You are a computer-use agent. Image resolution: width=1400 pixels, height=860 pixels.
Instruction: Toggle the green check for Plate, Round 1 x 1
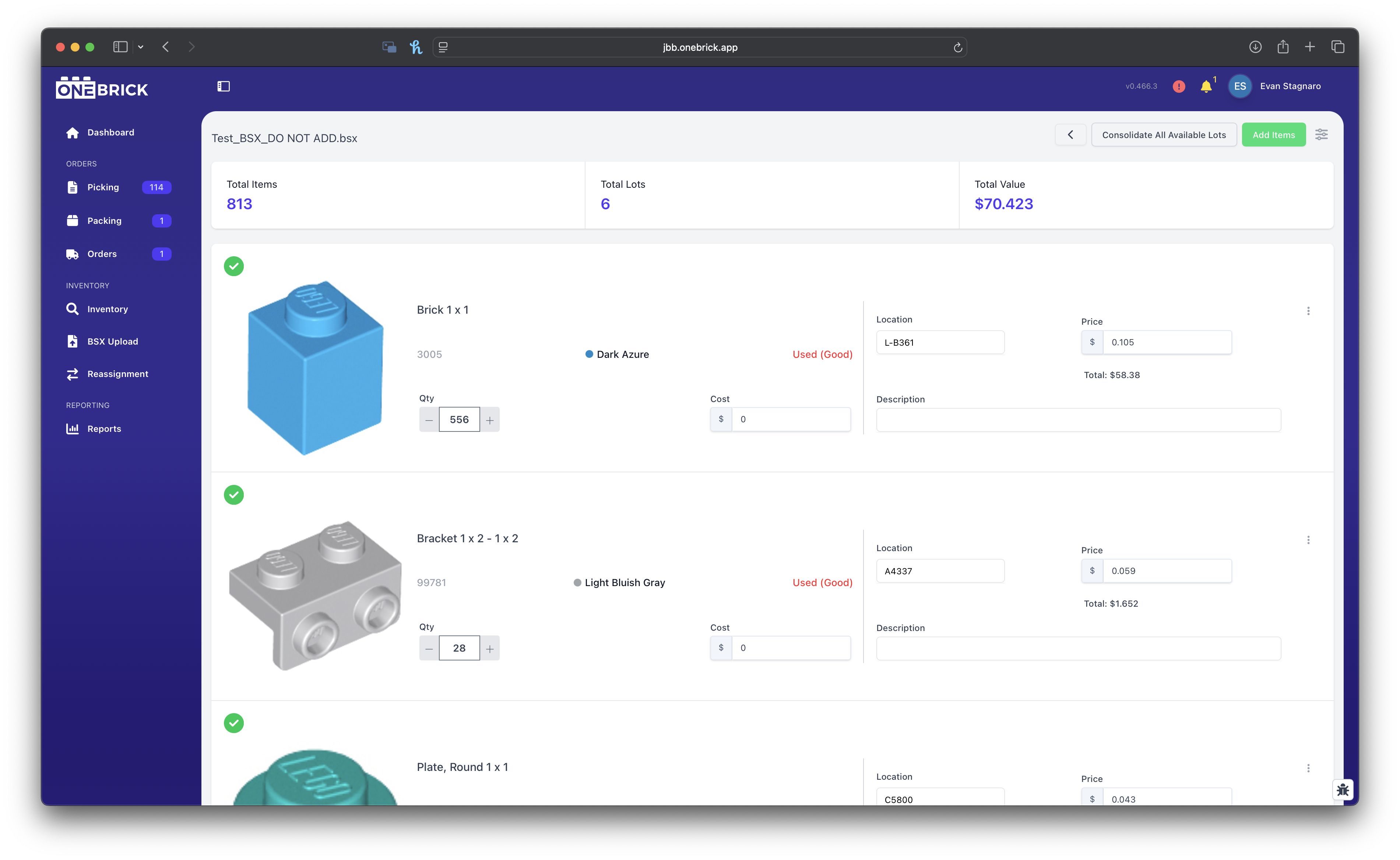[234, 723]
